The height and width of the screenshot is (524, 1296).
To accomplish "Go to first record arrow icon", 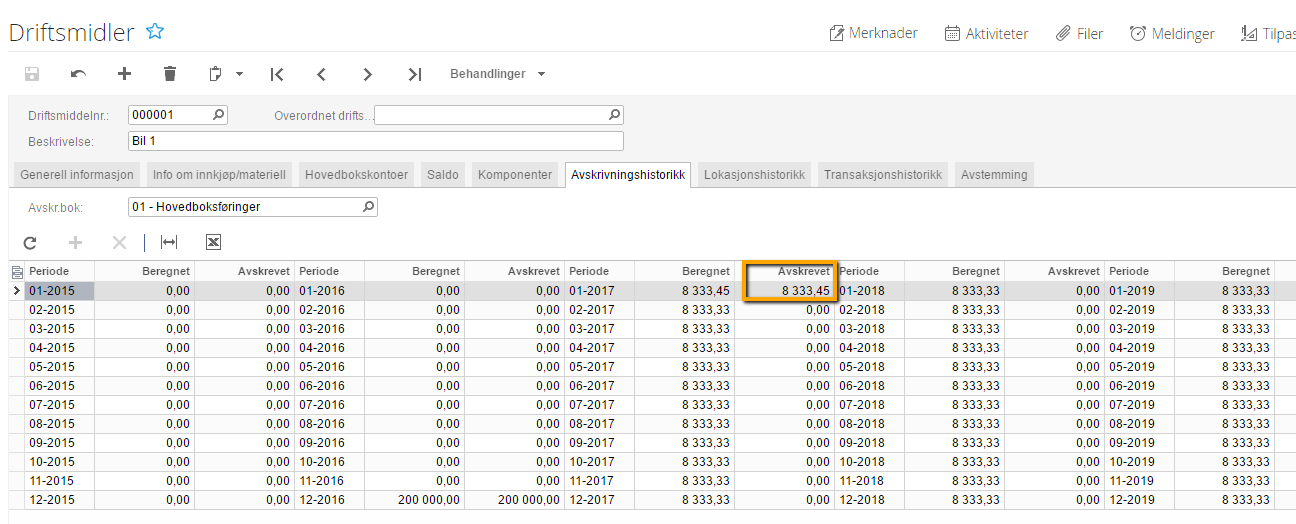I will pos(277,74).
